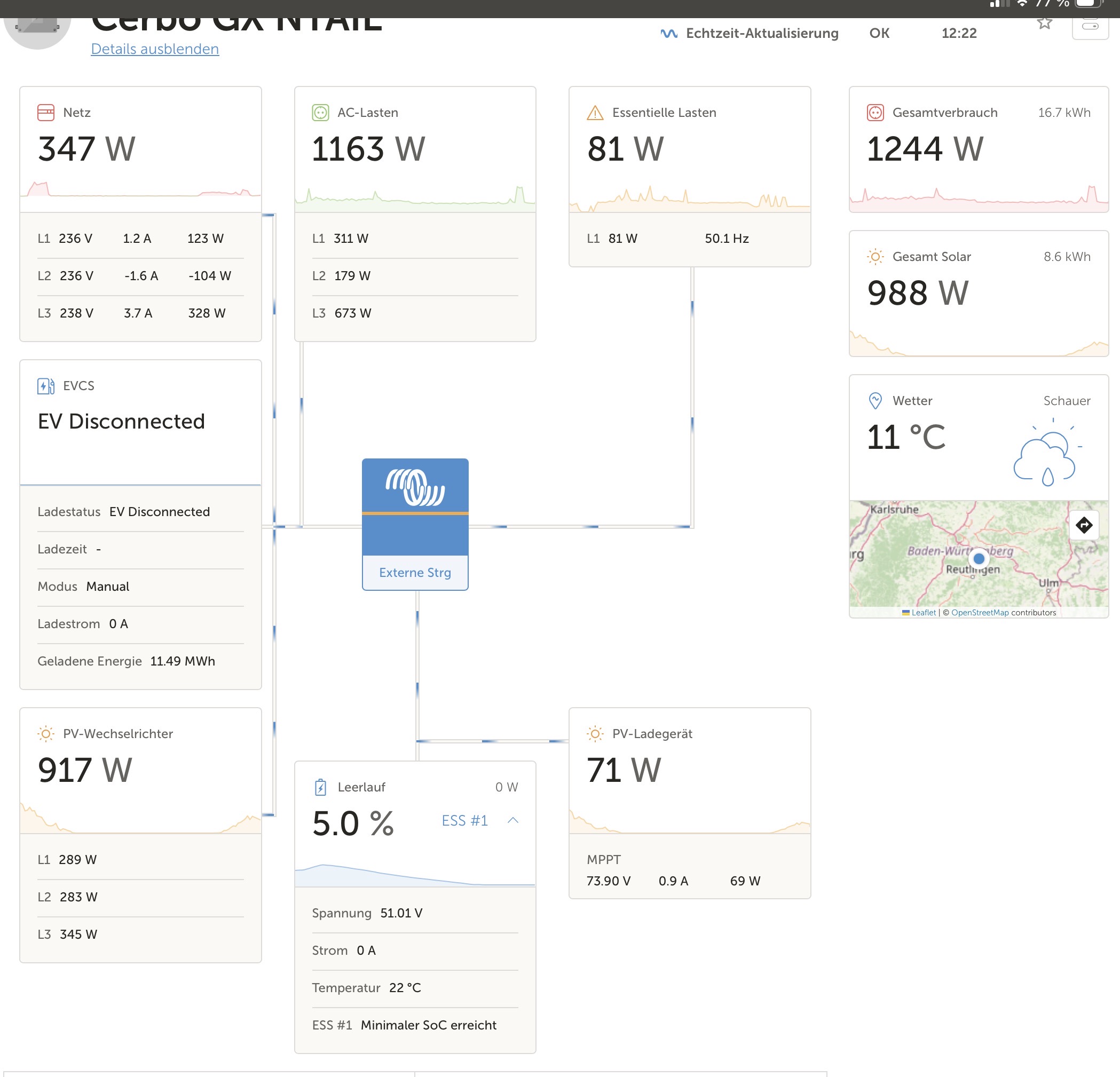Viewport: 1120px width, 1077px height.
Task: Click the EVCS charging station icon
Action: tap(46, 386)
